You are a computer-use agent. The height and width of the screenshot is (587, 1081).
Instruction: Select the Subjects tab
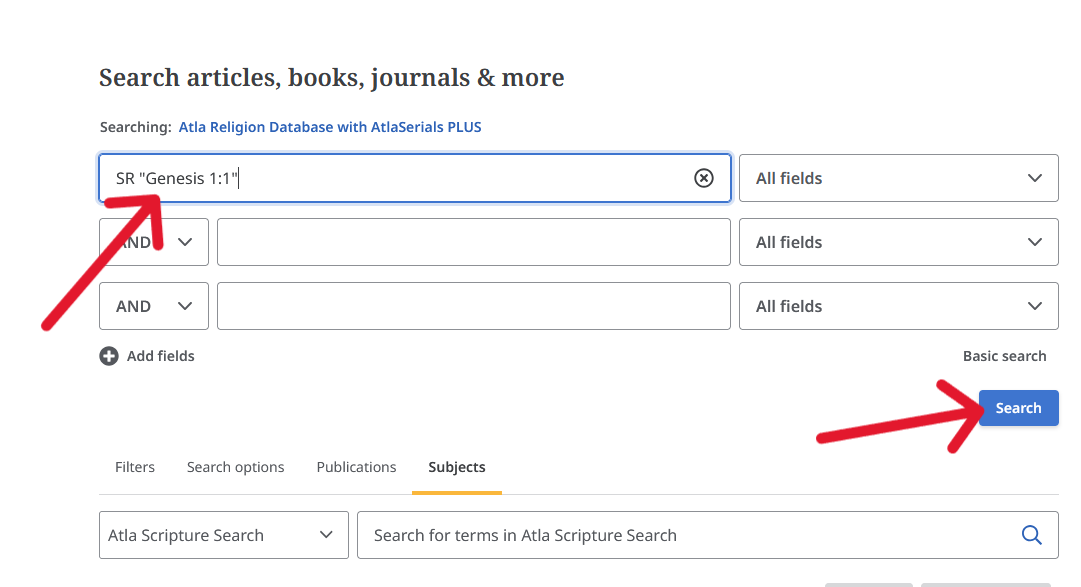[456, 467]
